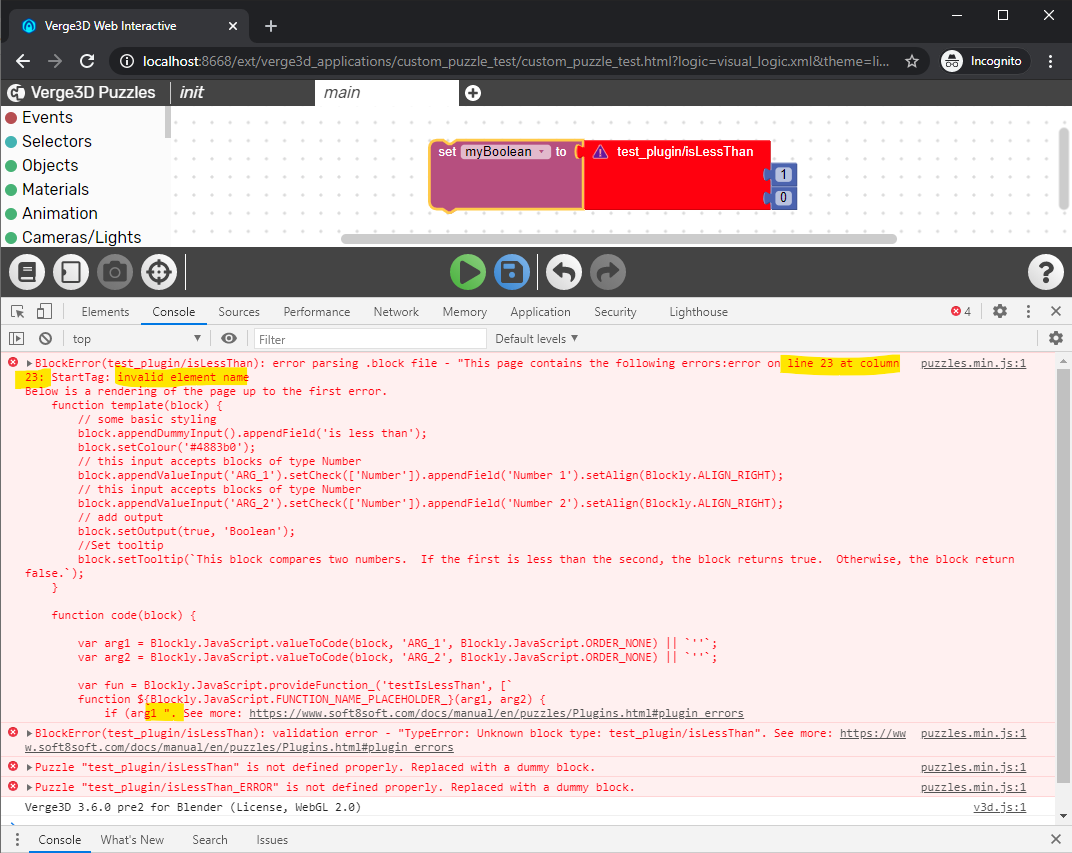Image resolution: width=1072 pixels, height=853 pixels.
Task: Open the Elements DevTools tab
Action: coord(105,312)
